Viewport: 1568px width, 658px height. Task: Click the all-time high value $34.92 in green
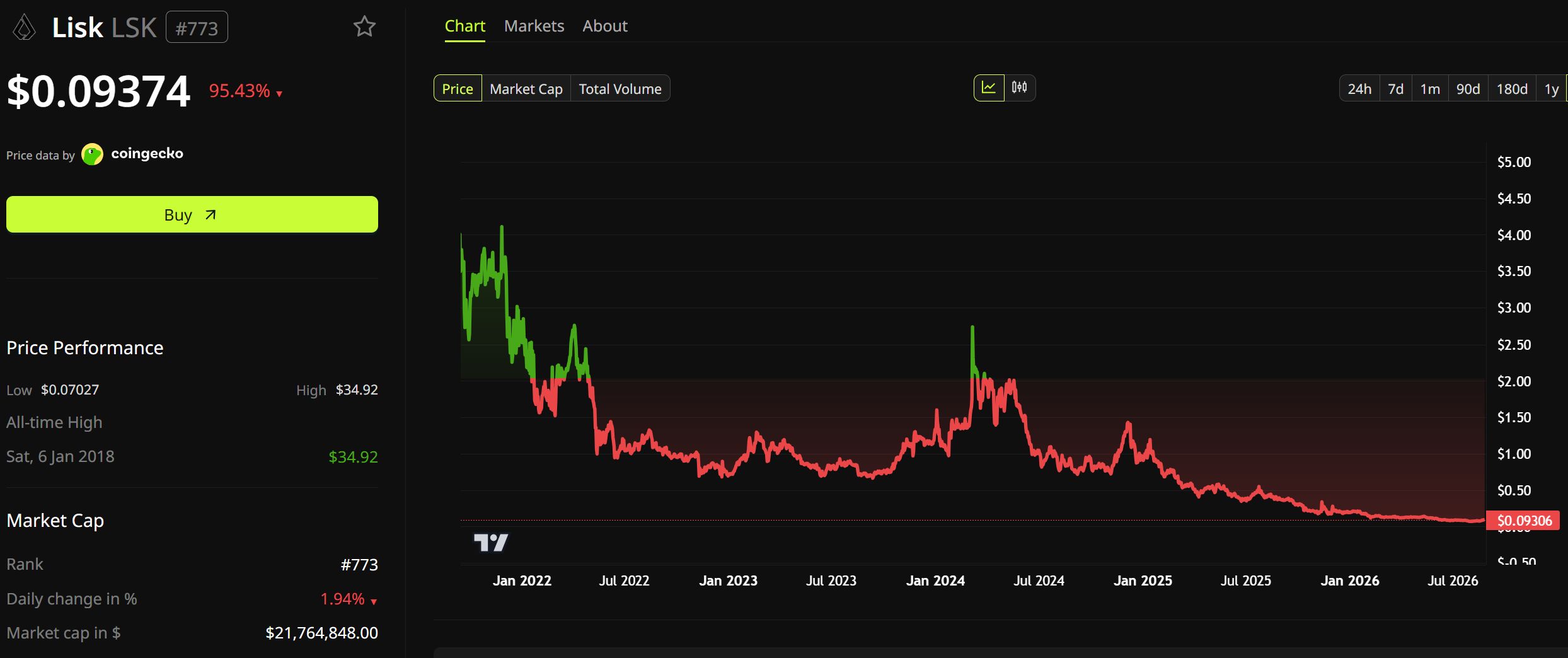[353, 457]
